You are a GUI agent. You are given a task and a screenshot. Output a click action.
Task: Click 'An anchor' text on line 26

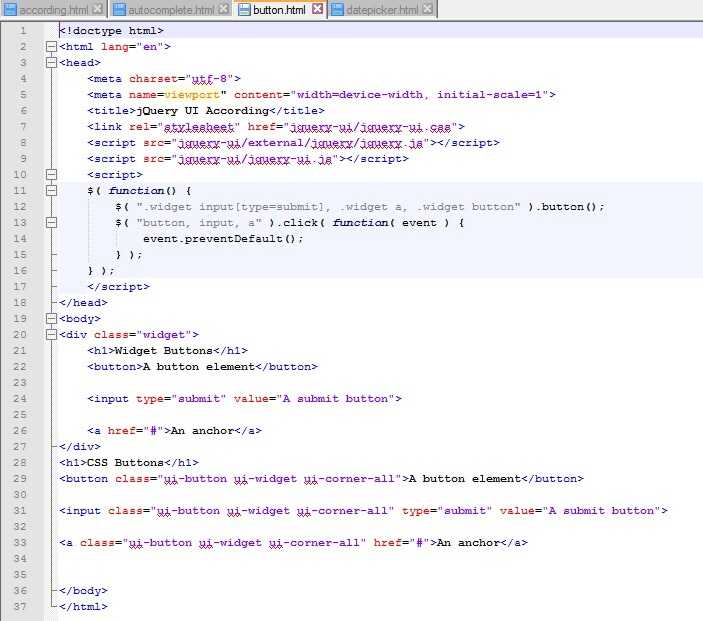(x=203, y=430)
